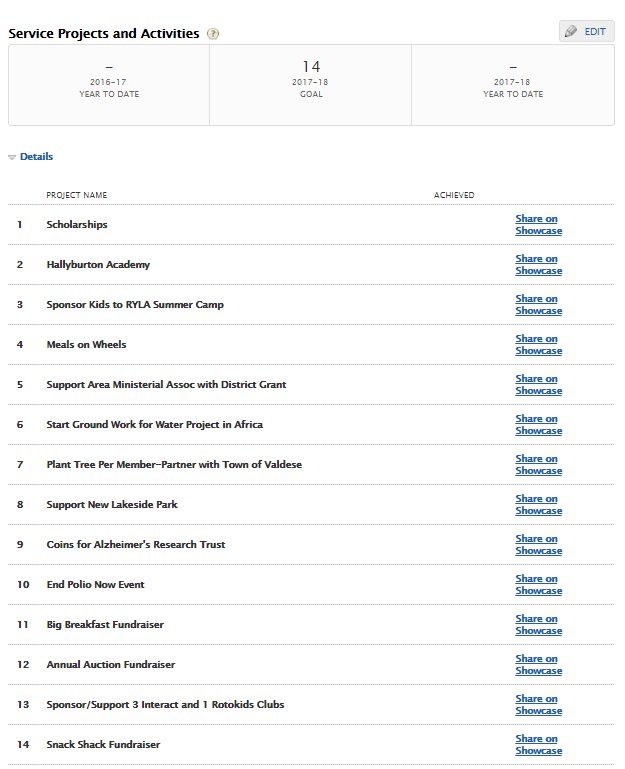Click the ACHIEVED column header
The width and height of the screenshot is (625, 769).
click(x=454, y=195)
